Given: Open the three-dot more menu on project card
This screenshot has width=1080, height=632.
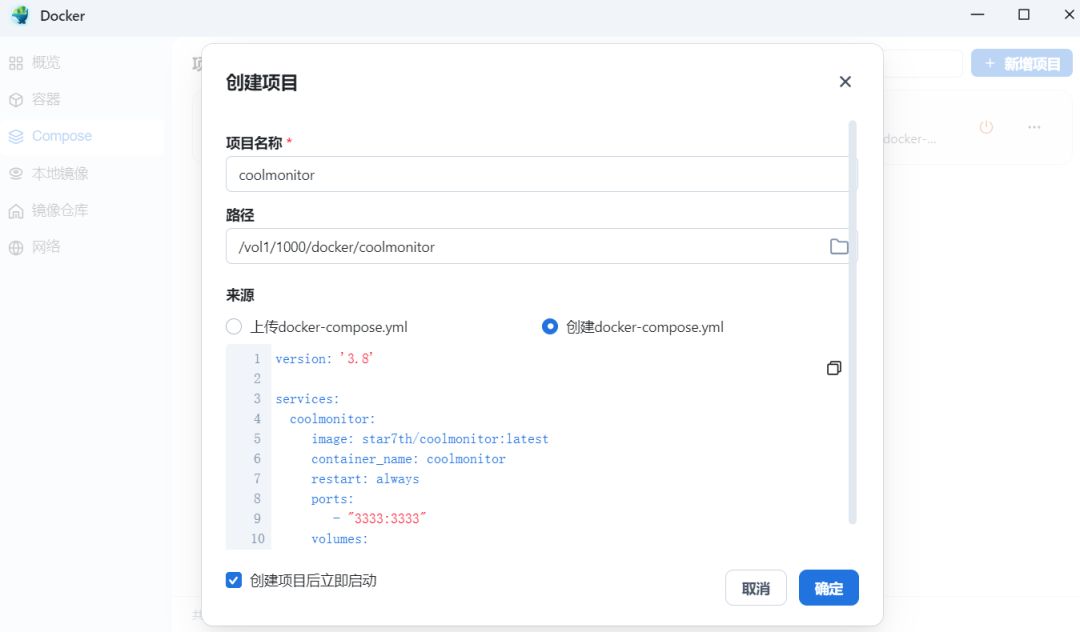Looking at the screenshot, I should coord(1034,127).
